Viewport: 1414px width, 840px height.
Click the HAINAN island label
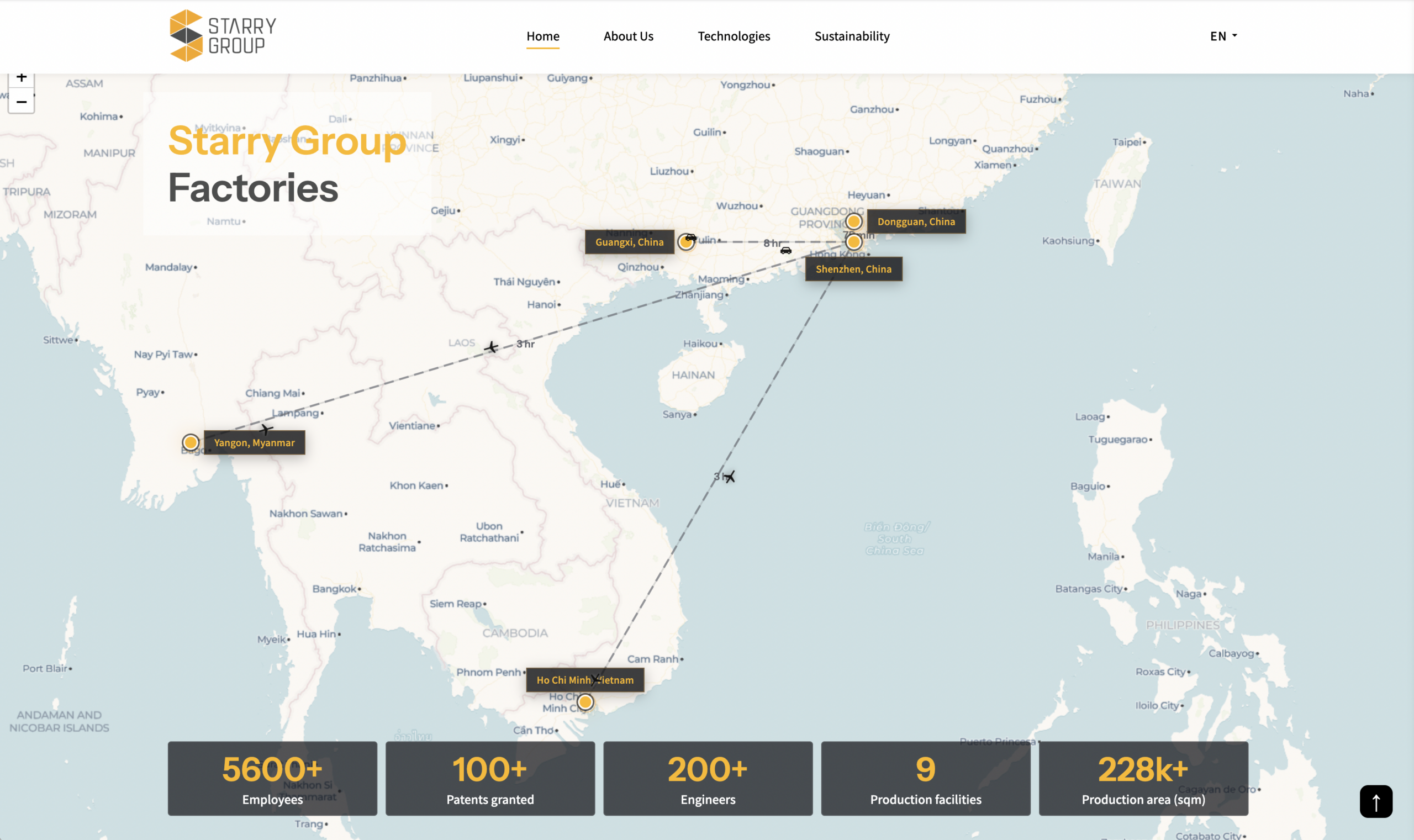(x=693, y=375)
